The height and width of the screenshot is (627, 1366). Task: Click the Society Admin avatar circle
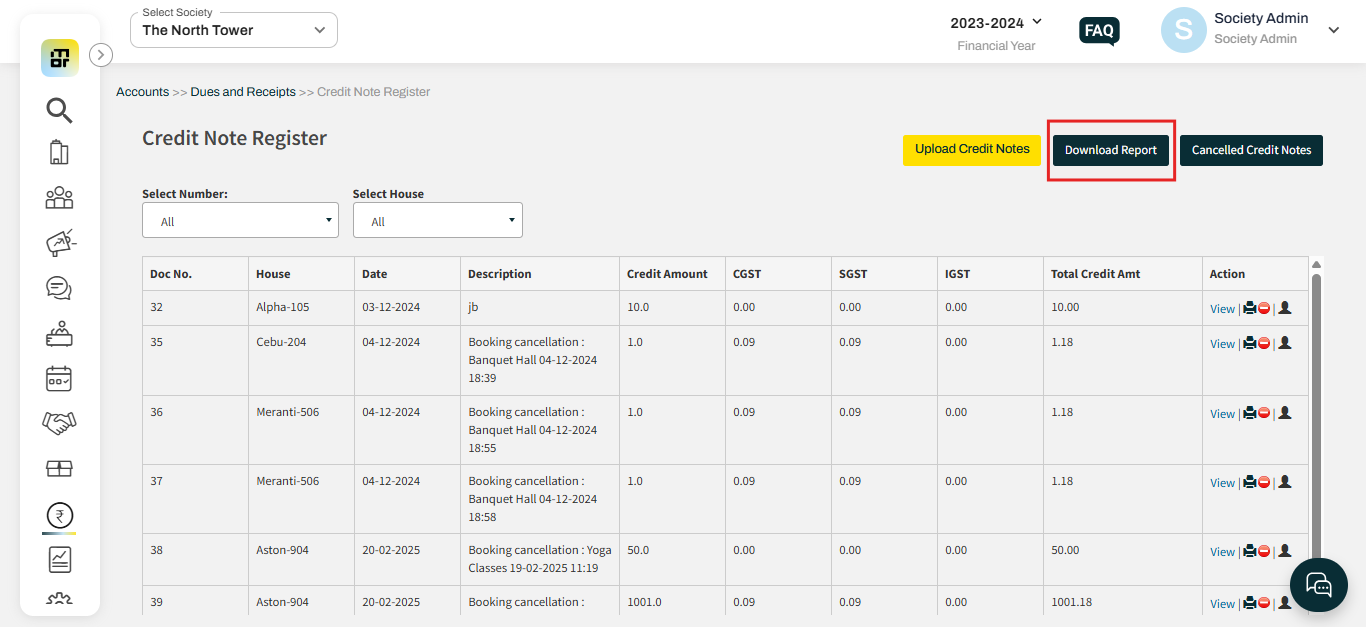point(1184,30)
